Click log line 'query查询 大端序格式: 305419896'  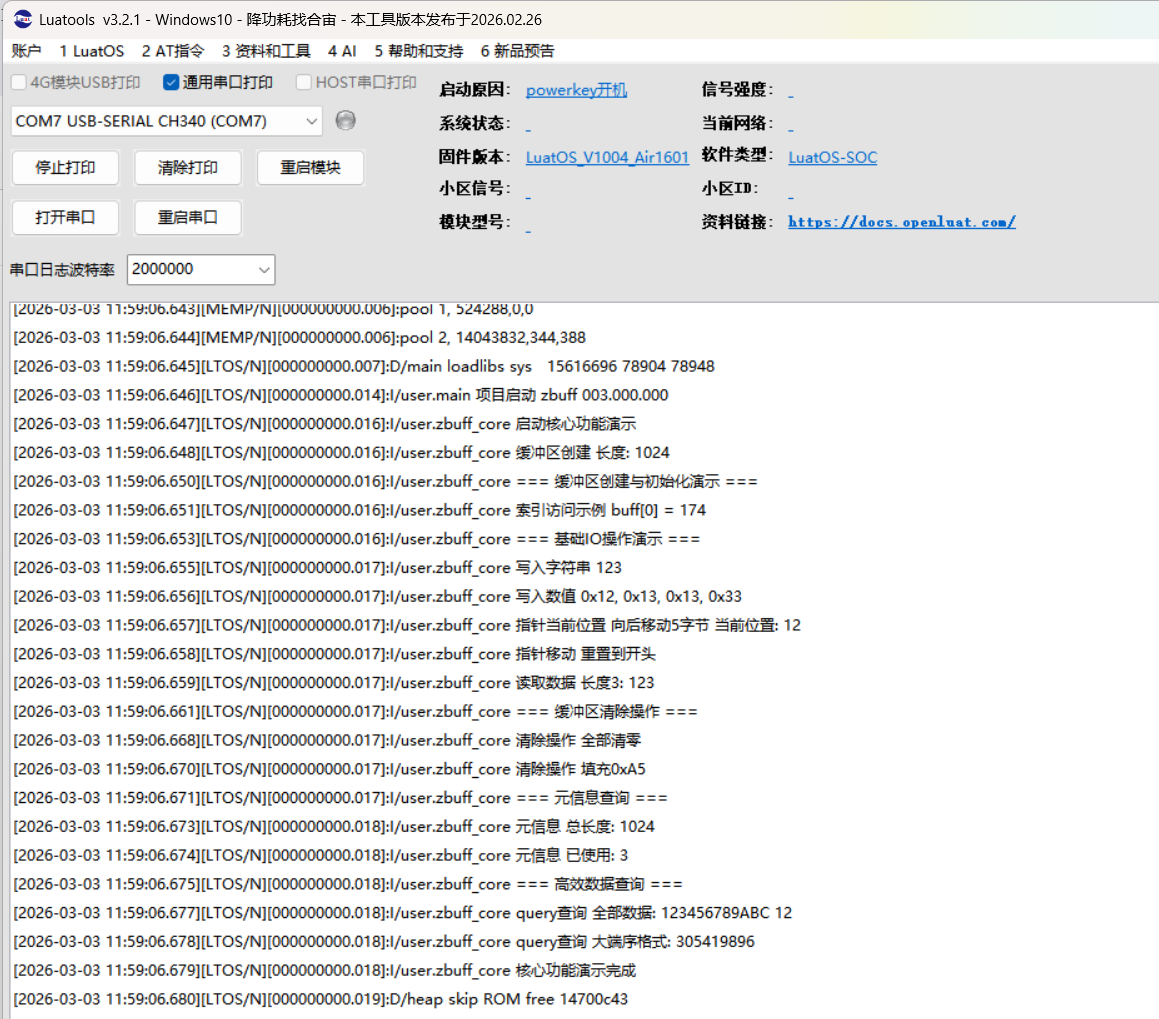[x=384, y=943]
